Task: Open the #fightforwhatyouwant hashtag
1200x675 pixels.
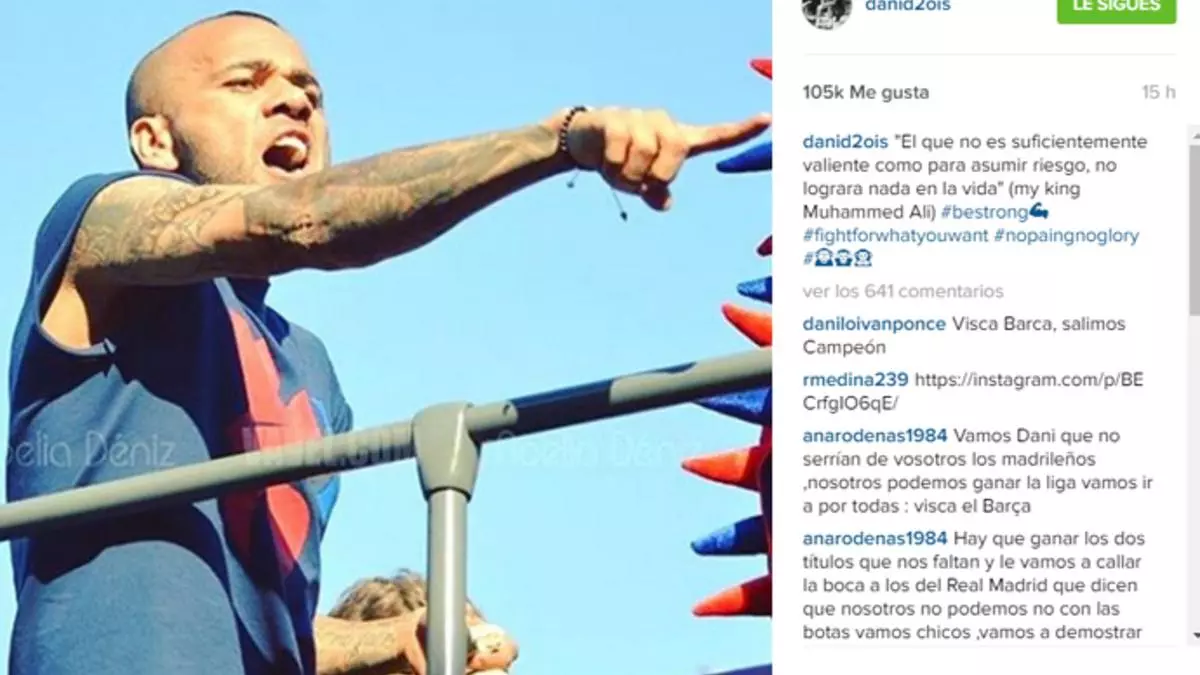Action: coord(895,236)
